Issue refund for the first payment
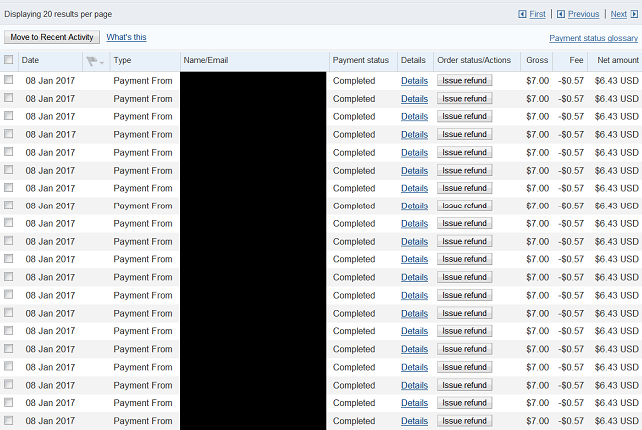The height and width of the screenshot is (430, 642). 464,80
